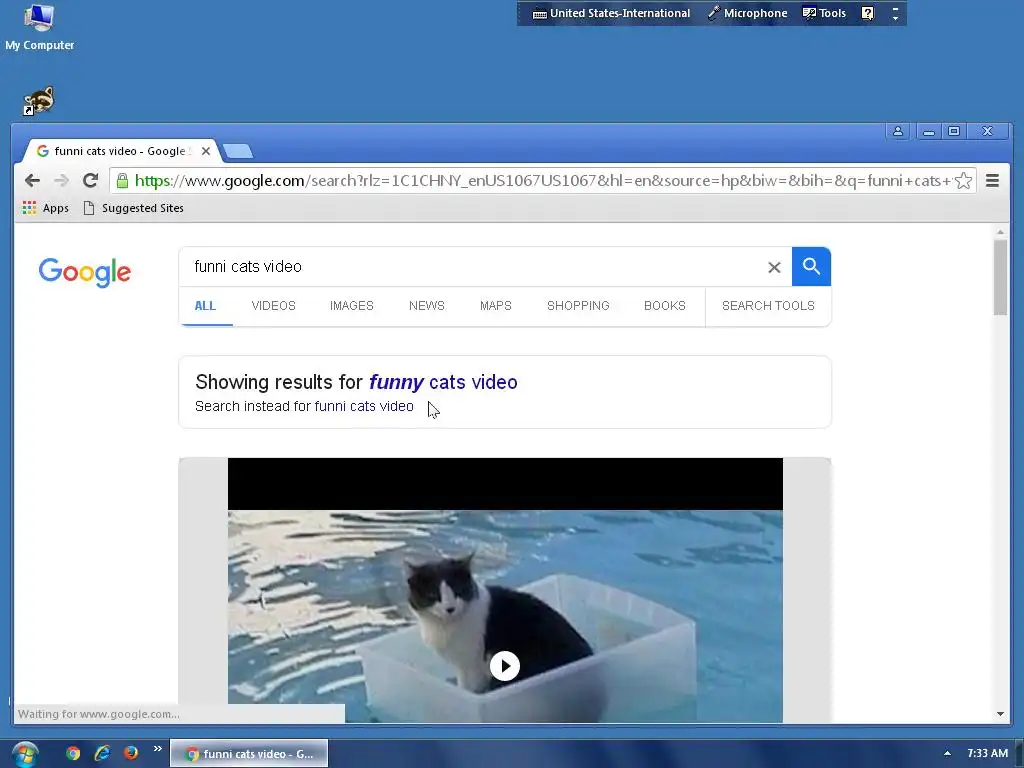Open the Chrome hamburger menu
Image resolution: width=1024 pixels, height=768 pixels.
[x=992, y=181]
